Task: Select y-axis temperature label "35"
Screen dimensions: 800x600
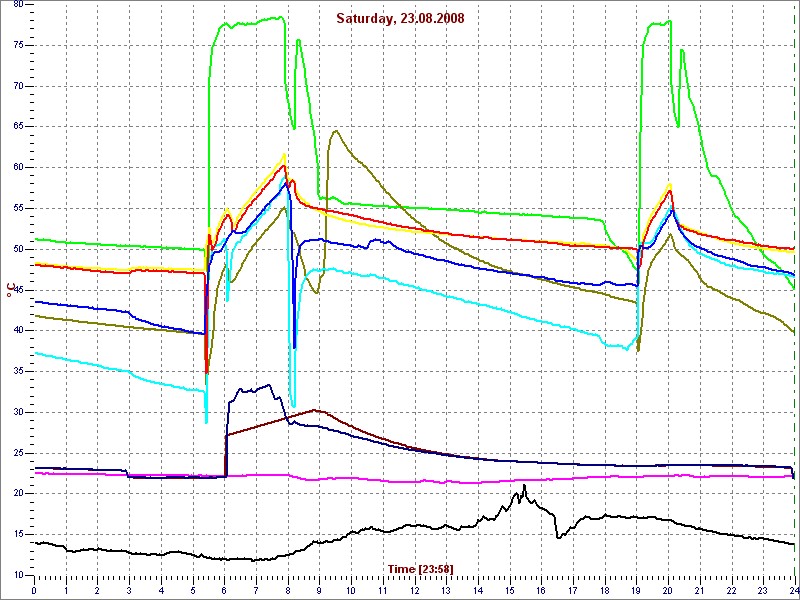Action: tap(18, 371)
